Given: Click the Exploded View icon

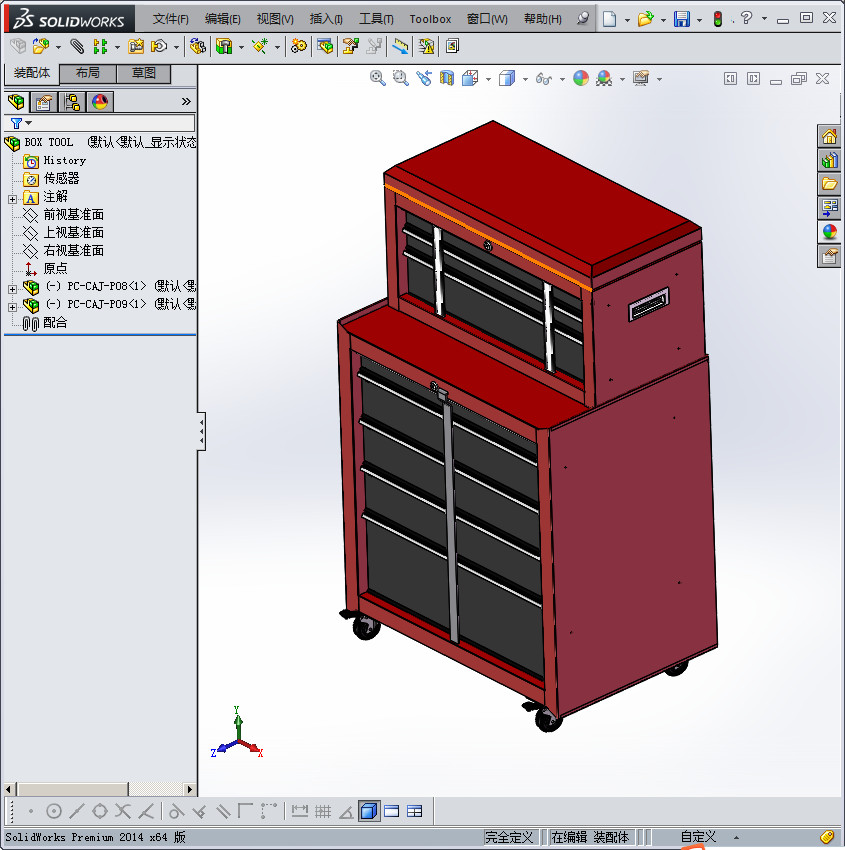Looking at the screenshot, I should [x=351, y=47].
